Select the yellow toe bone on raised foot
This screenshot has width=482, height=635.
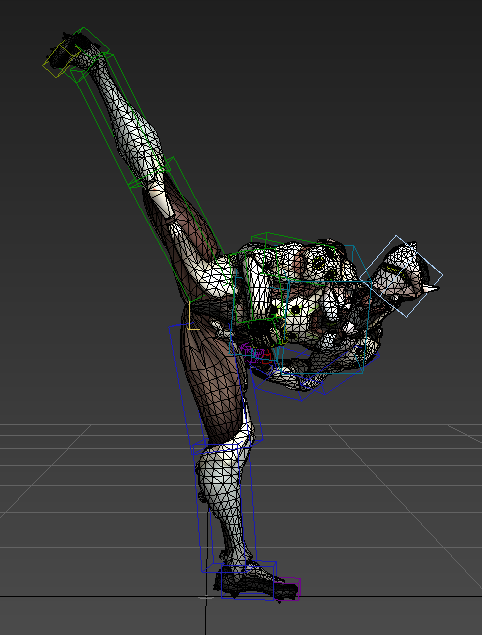tap(58, 62)
